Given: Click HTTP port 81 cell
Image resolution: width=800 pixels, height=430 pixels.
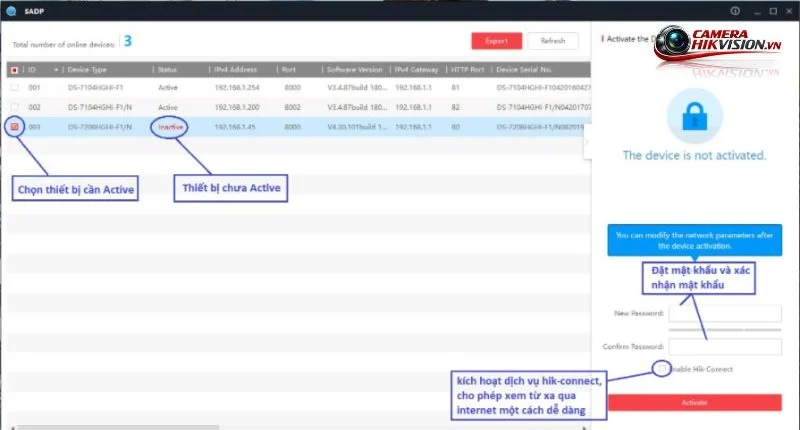Looking at the screenshot, I should point(456,88).
